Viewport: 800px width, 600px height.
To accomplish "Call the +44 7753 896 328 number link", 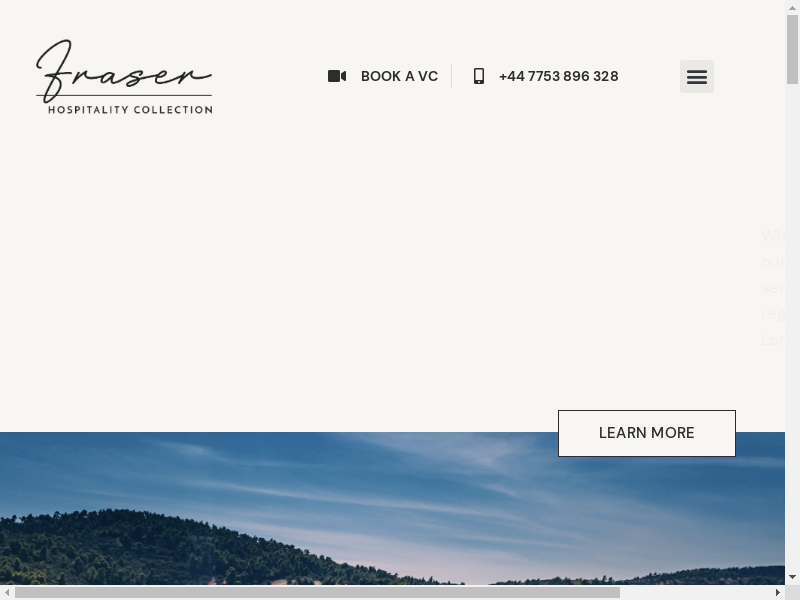I will (559, 76).
